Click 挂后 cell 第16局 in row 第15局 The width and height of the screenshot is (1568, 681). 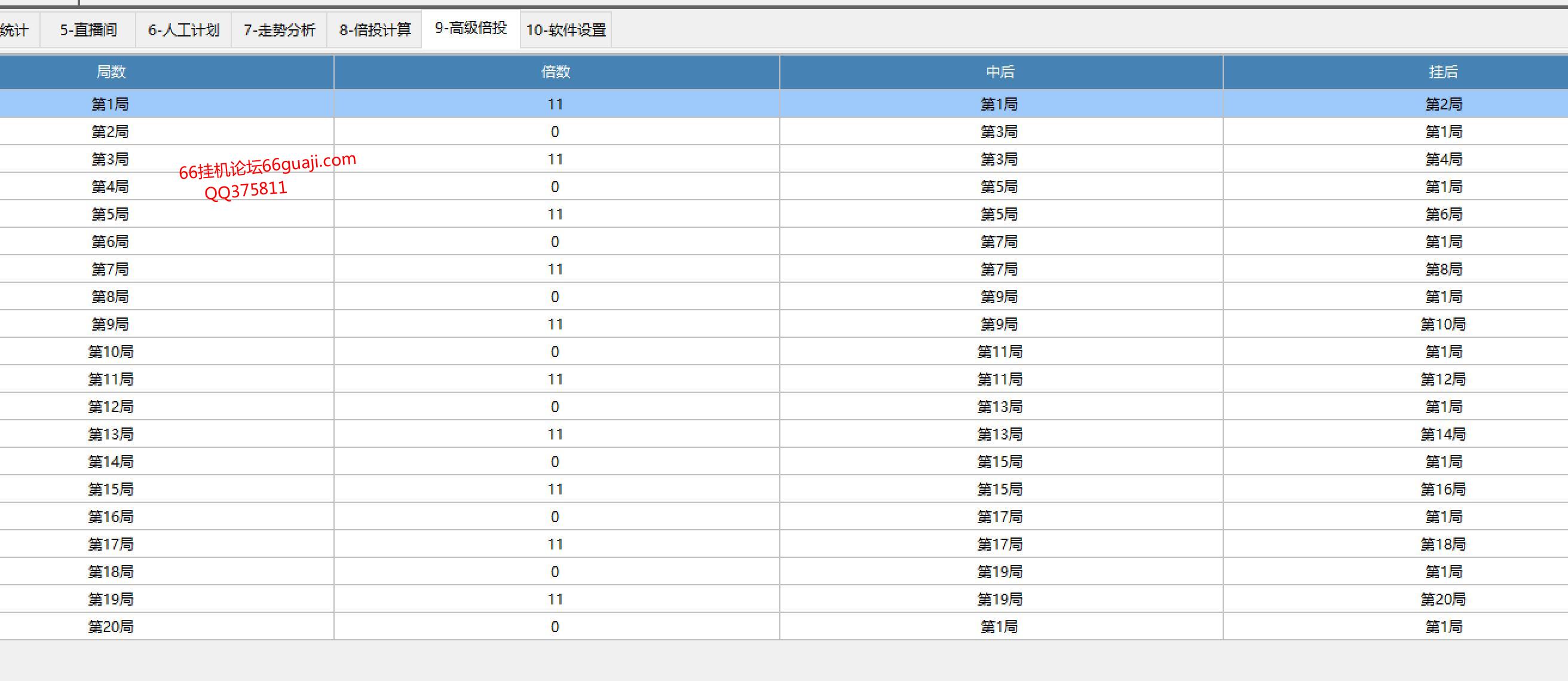pyautogui.click(x=1396, y=488)
